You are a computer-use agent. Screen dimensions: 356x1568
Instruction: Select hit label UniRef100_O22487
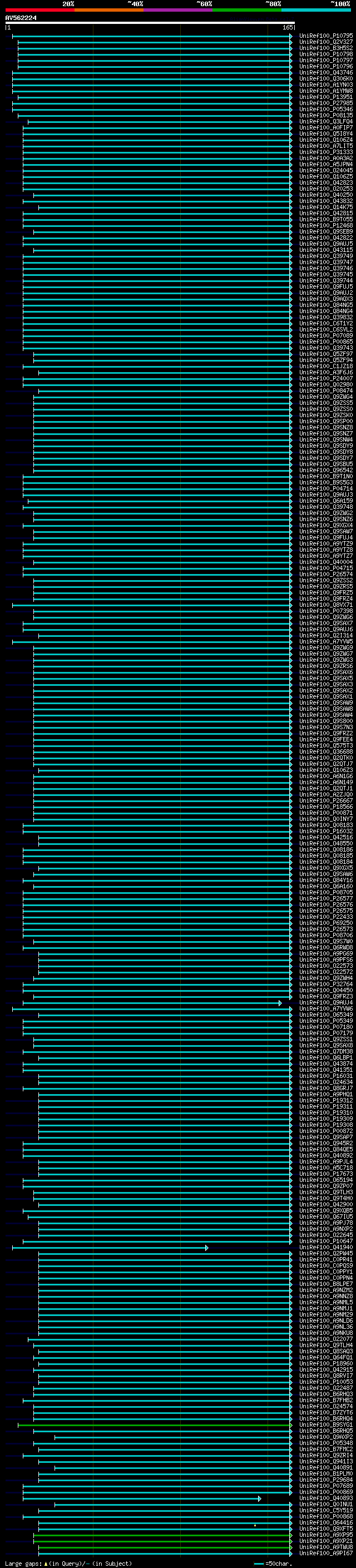[325, 1387]
